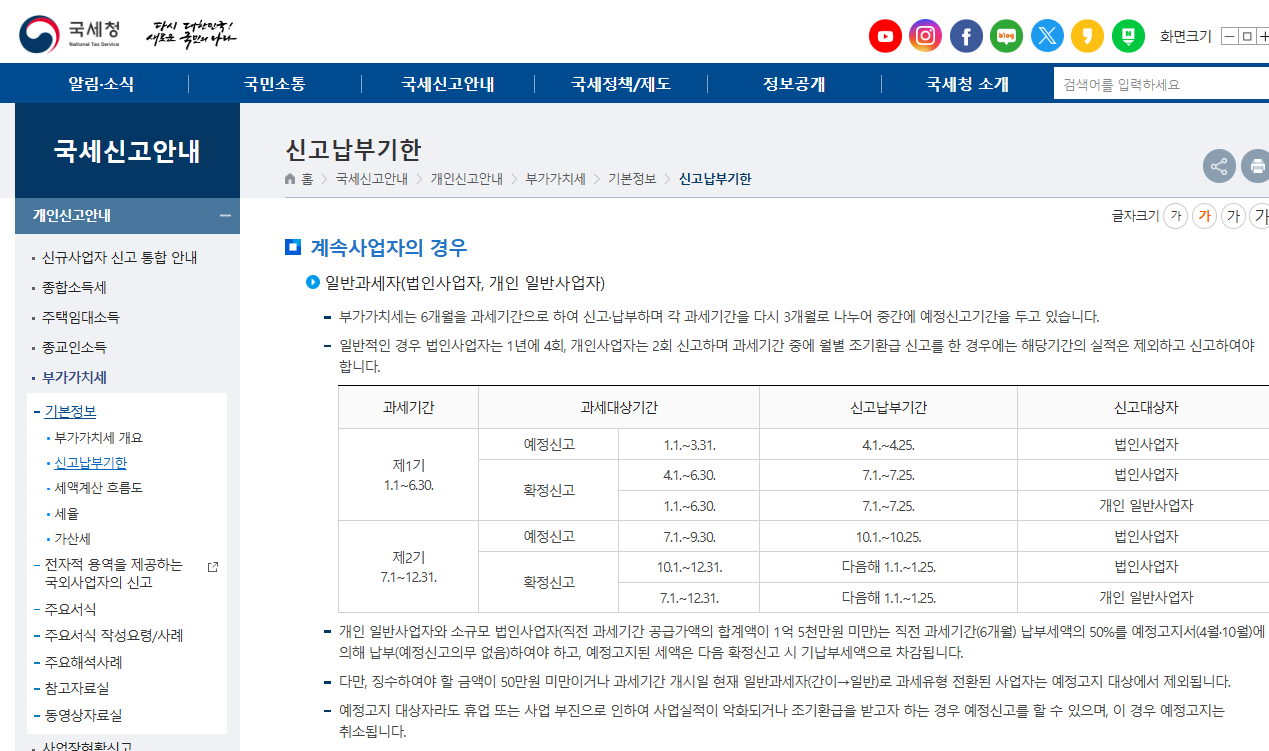Viewport: 1269px width, 751px height.
Task: Open the green Naver blog icon
Action: point(1007,36)
